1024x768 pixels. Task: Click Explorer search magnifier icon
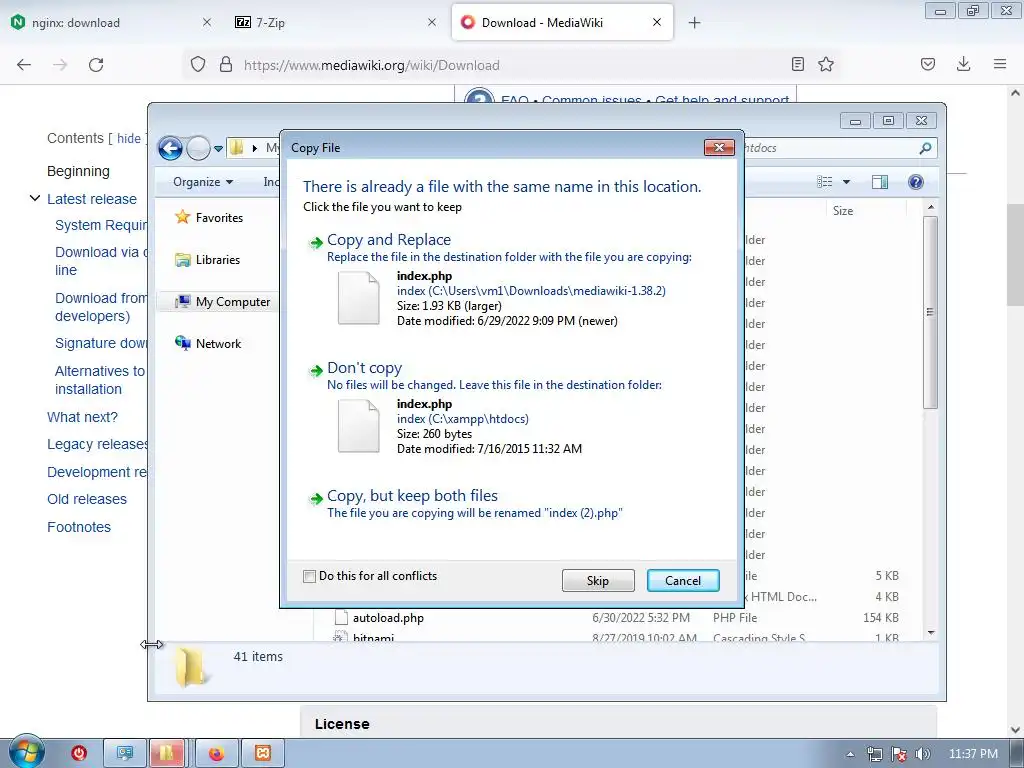pos(925,148)
